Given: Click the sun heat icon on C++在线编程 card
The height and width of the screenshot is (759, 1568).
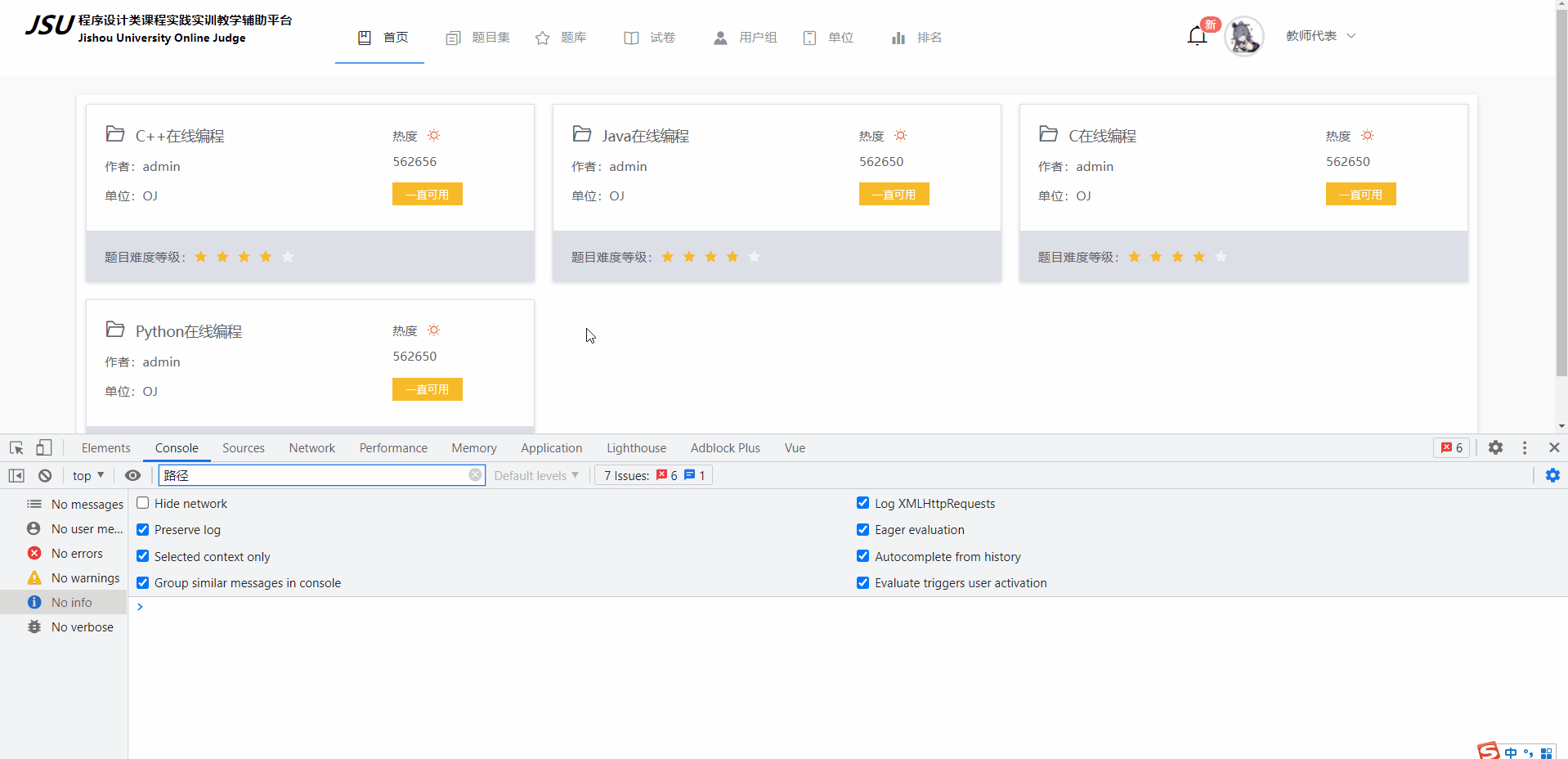Looking at the screenshot, I should (434, 136).
